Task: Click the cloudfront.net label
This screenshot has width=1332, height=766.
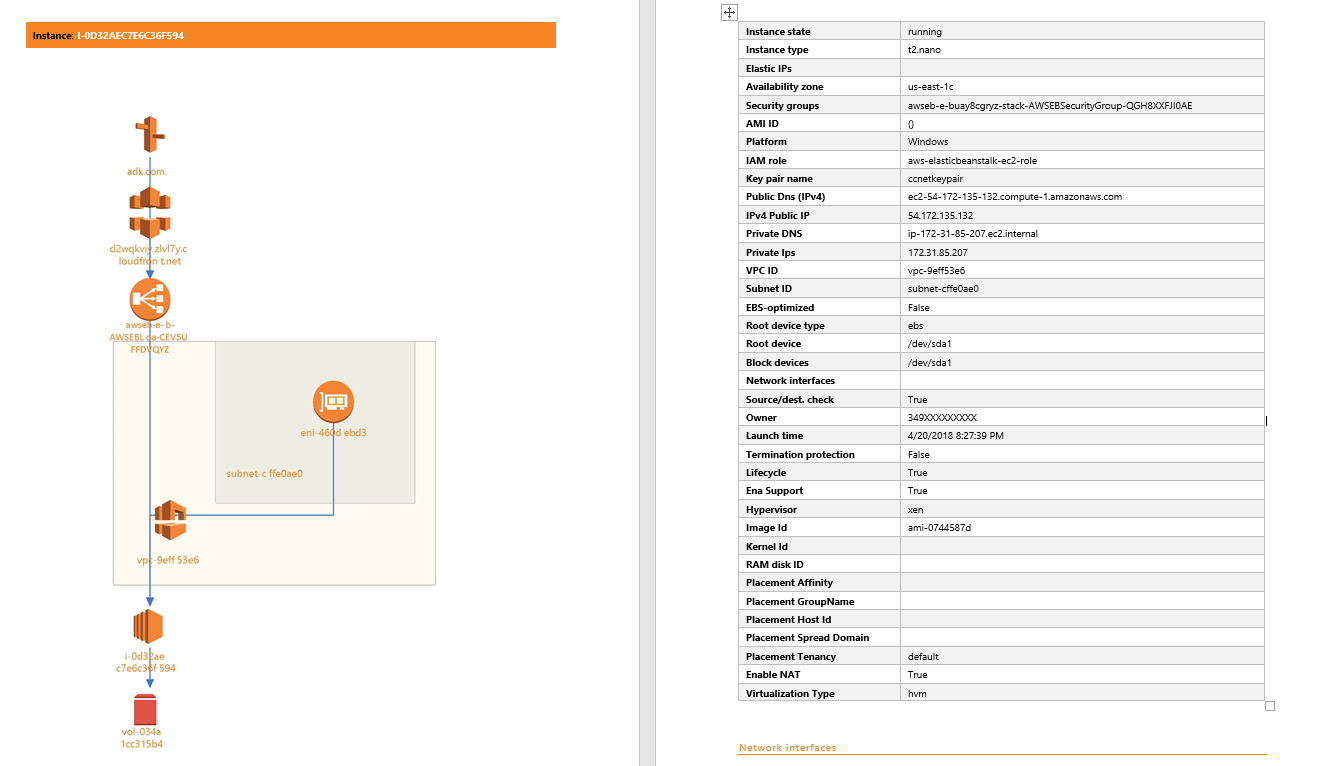Action: pos(150,254)
